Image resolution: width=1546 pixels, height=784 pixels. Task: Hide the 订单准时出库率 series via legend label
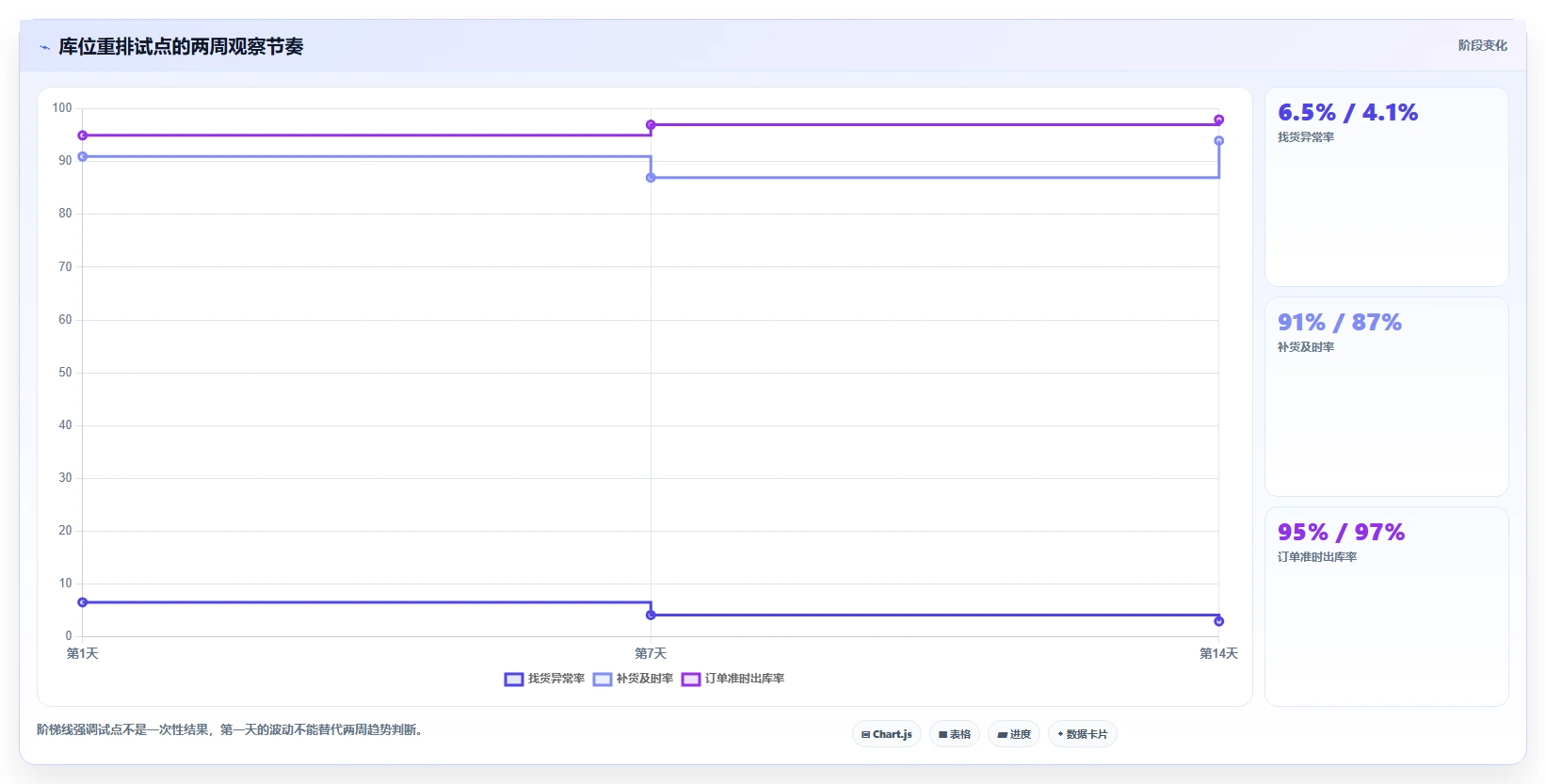pyautogui.click(x=745, y=679)
